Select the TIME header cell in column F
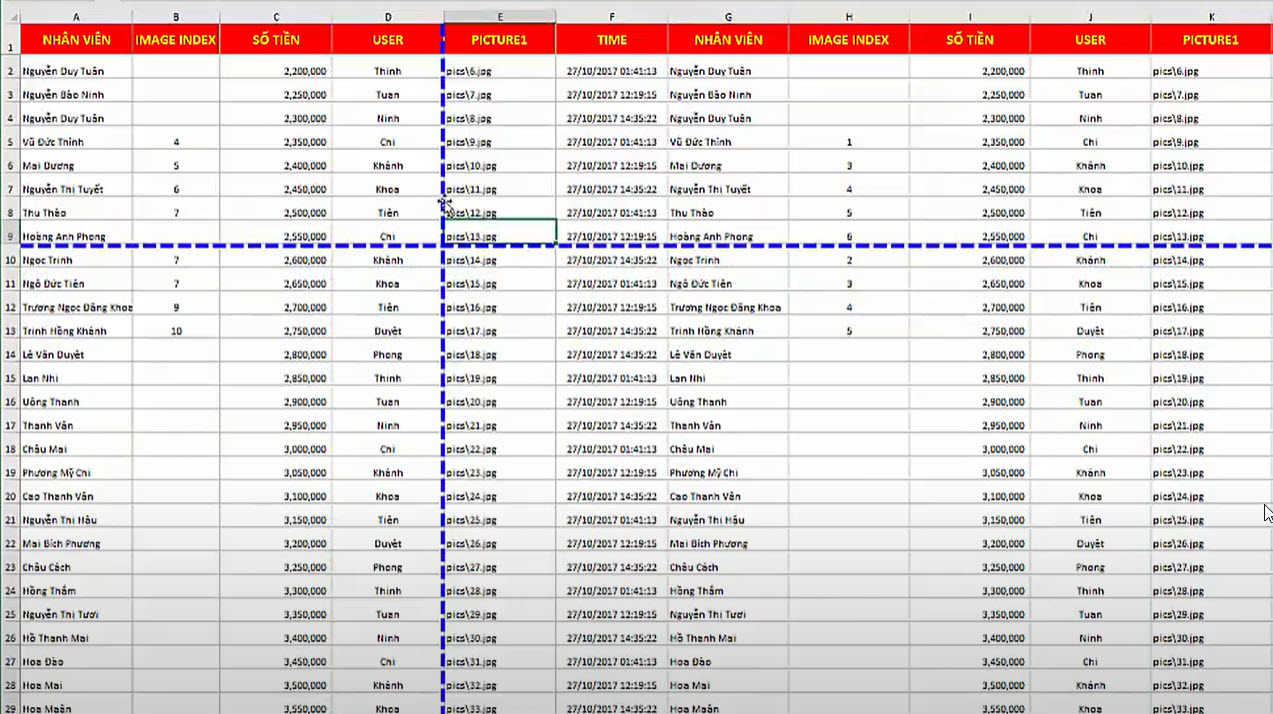1273x714 pixels. click(x=611, y=40)
